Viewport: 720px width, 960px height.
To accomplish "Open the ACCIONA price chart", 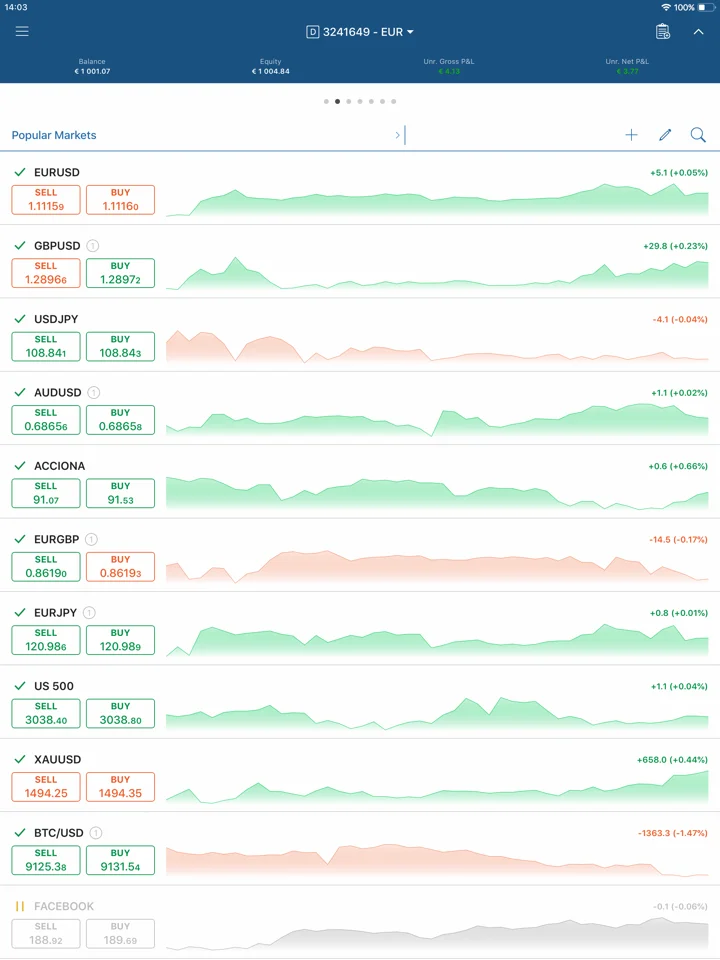I will click(x=437, y=493).
